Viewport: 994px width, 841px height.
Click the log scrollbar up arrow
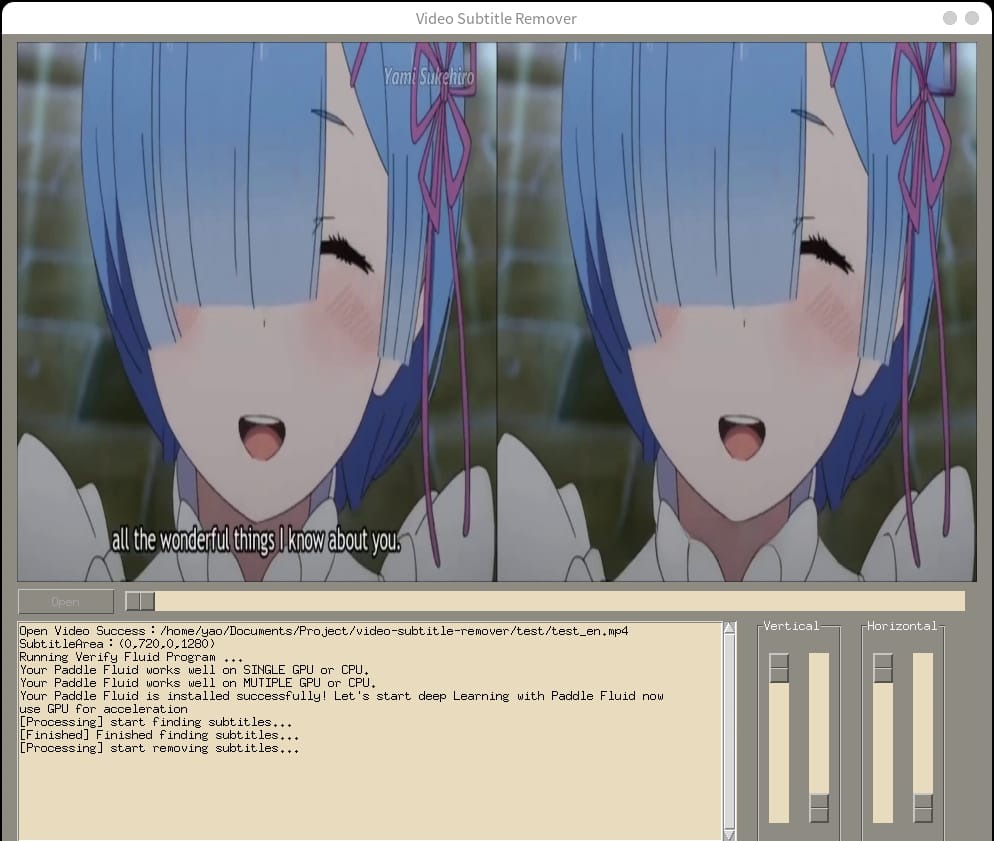[x=730, y=627]
